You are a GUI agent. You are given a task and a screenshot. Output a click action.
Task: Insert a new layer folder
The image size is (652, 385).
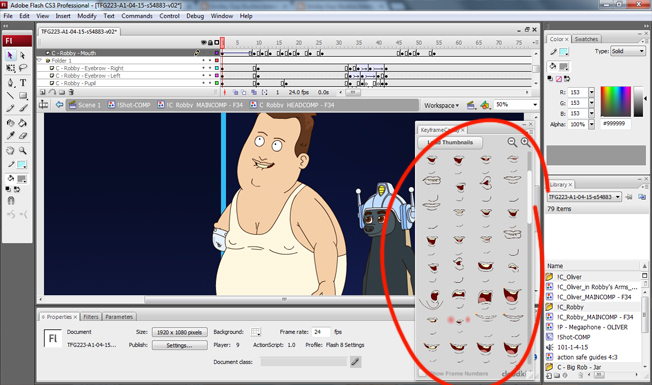pos(62,92)
